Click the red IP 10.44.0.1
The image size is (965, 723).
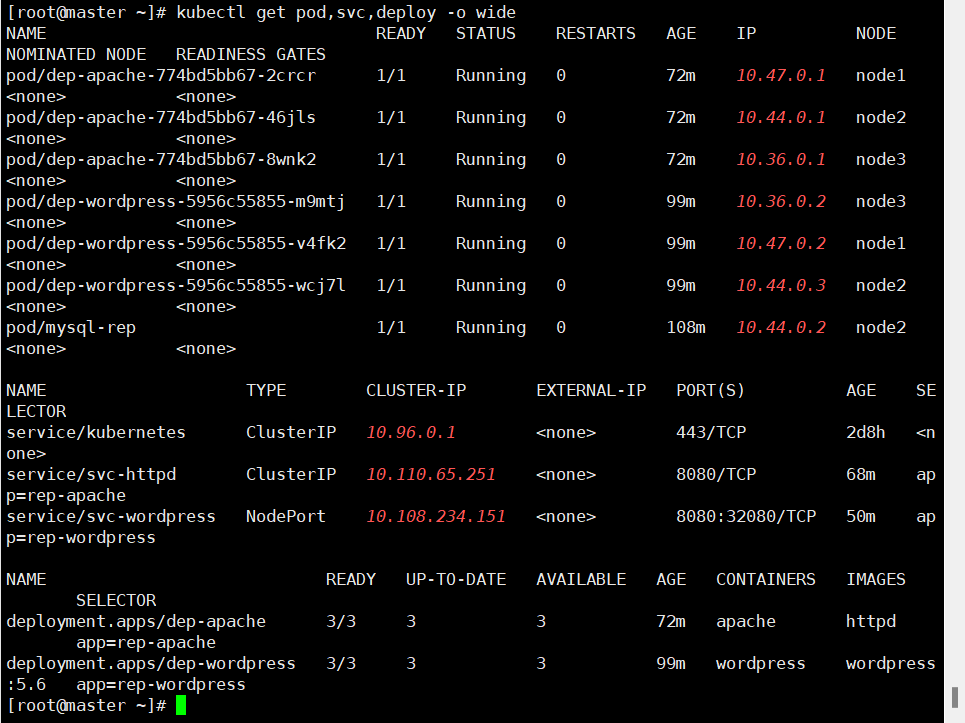click(x=781, y=118)
